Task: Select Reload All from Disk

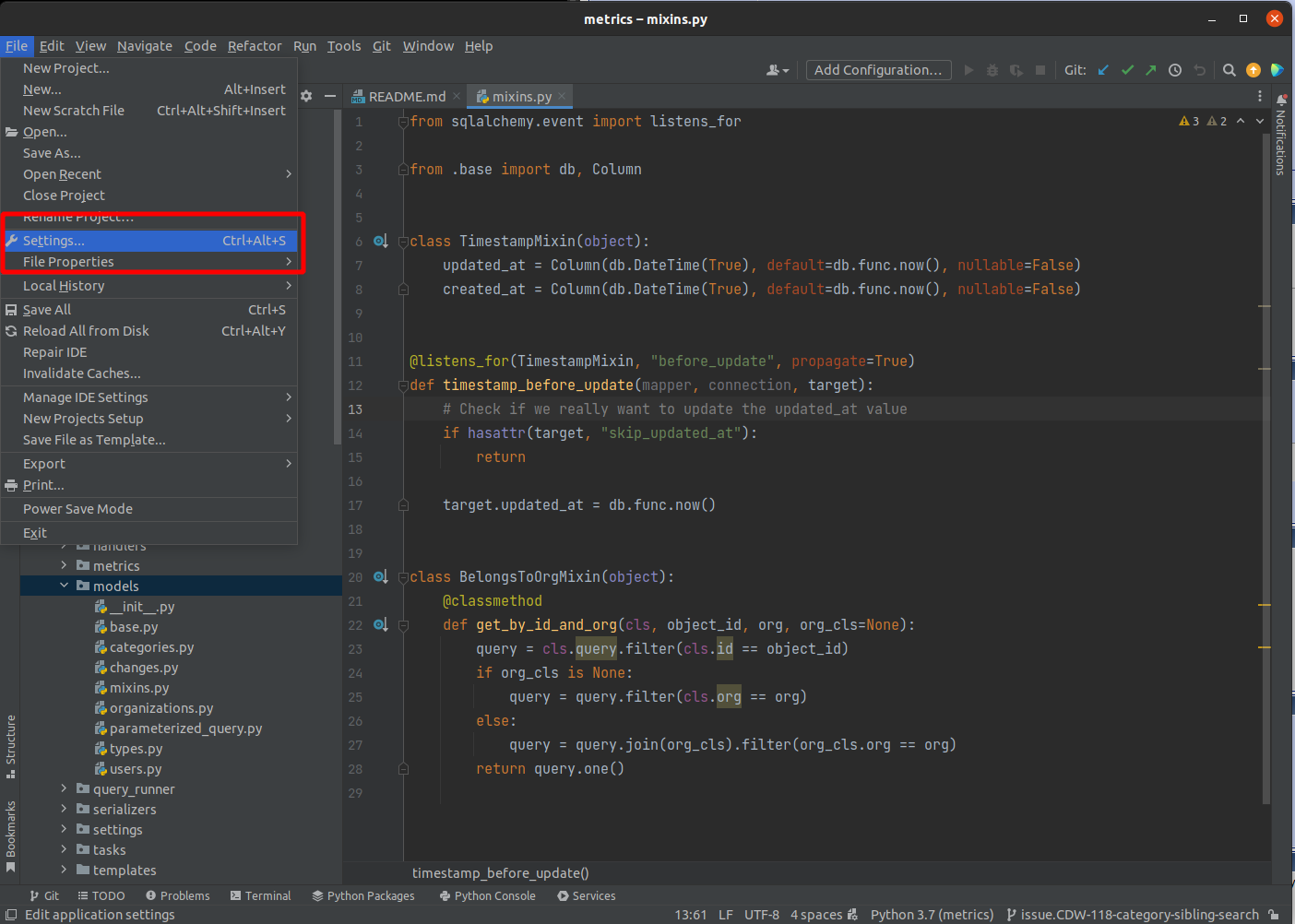Action: pos(149,331)
